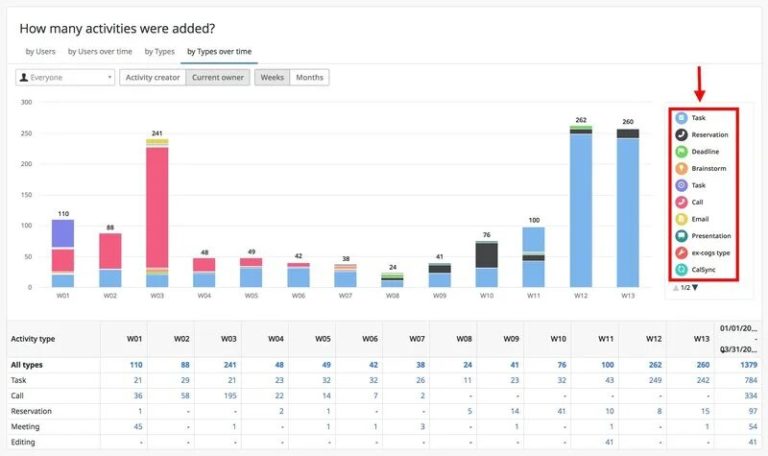Select the Current owner toggle
Viewport: 768px width, 456px height.
pos(218,77)
